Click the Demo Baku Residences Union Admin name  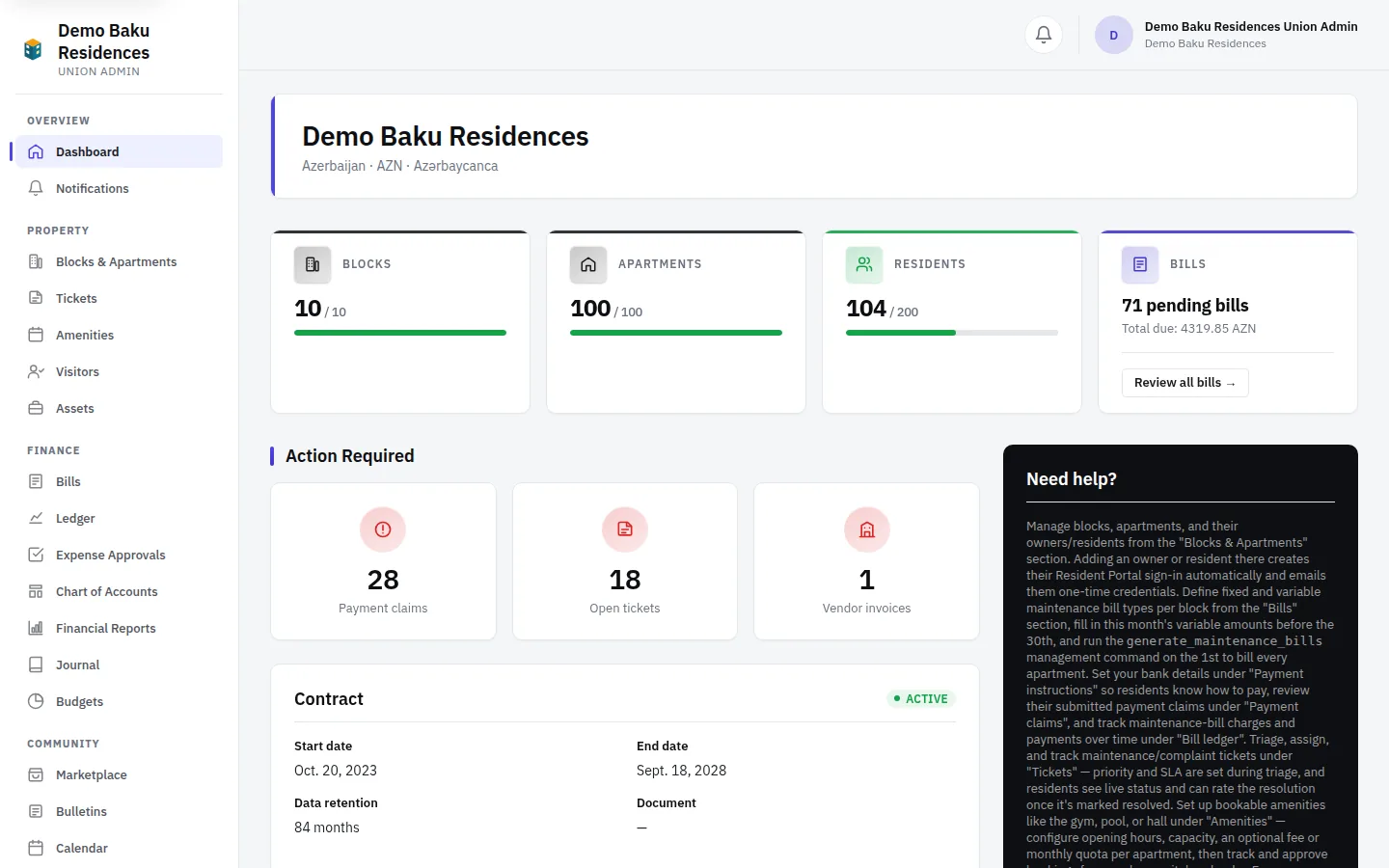(1251, 27)
